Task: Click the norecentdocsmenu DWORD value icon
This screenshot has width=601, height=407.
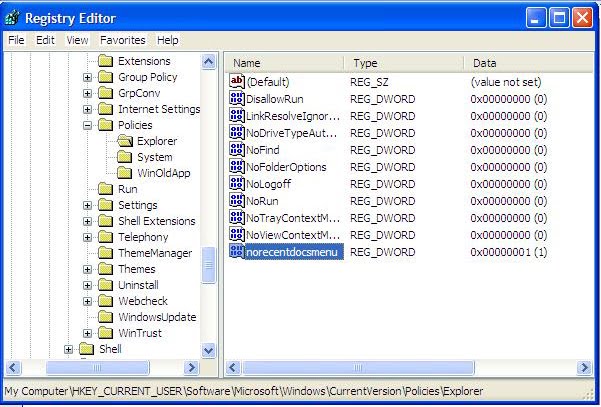Action: point(237,251)
